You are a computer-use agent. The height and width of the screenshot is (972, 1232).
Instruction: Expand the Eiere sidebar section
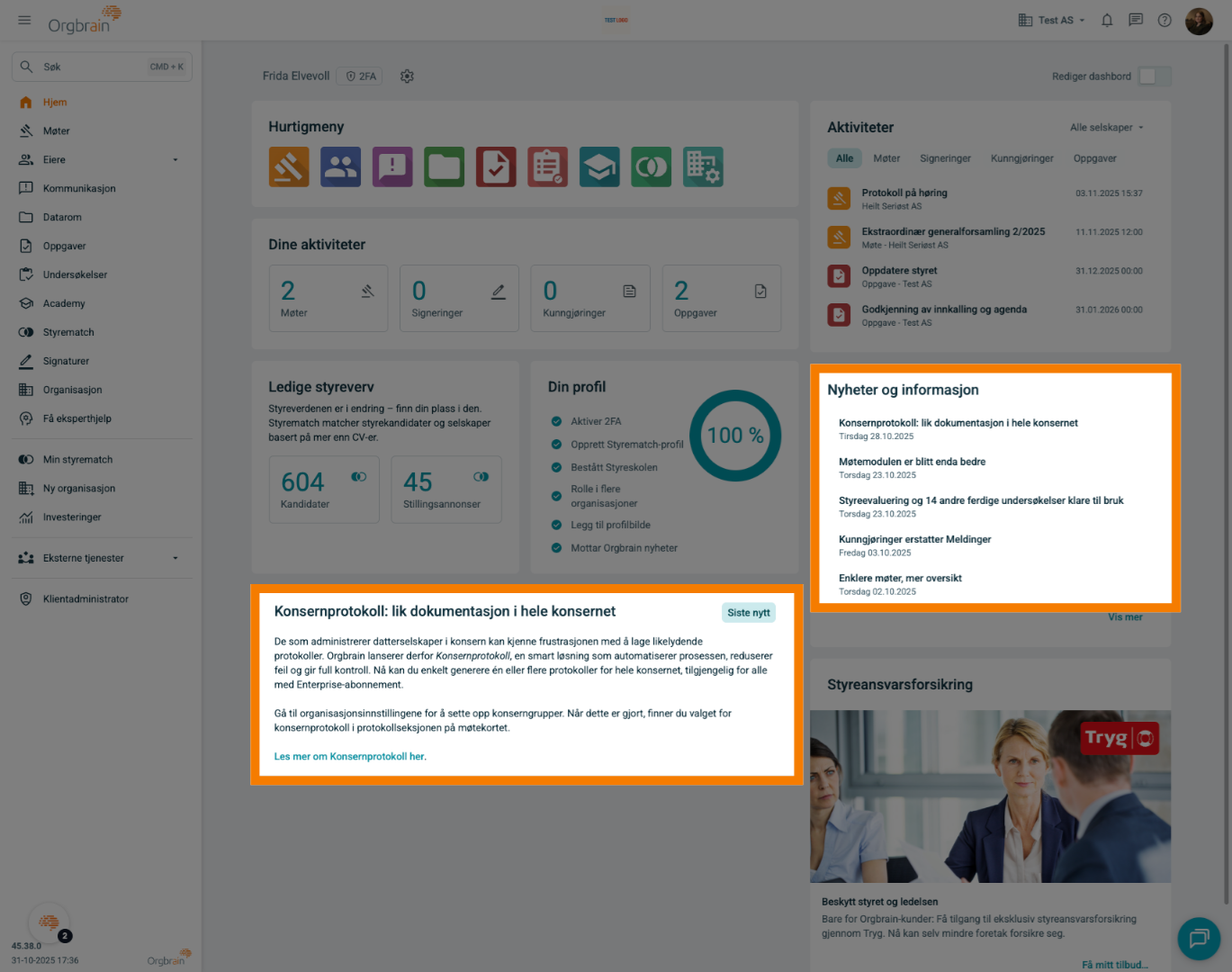click(x=101, y=160)
